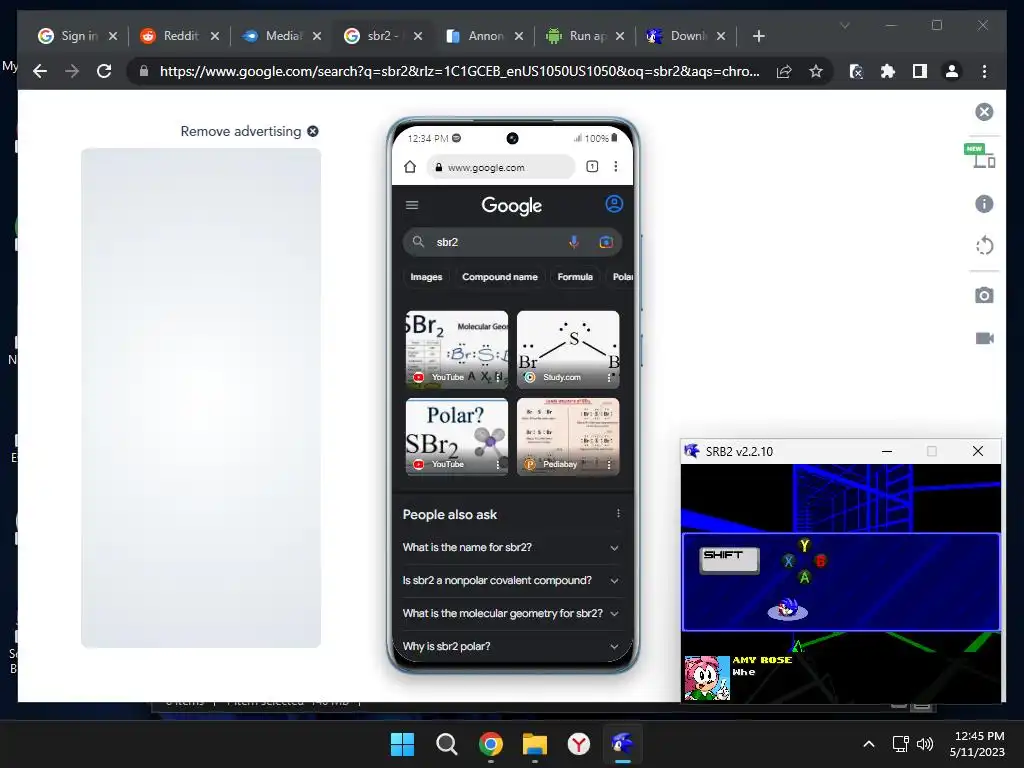Select the Compound name filter chip
1024x768 pixels.
point(500,277)
